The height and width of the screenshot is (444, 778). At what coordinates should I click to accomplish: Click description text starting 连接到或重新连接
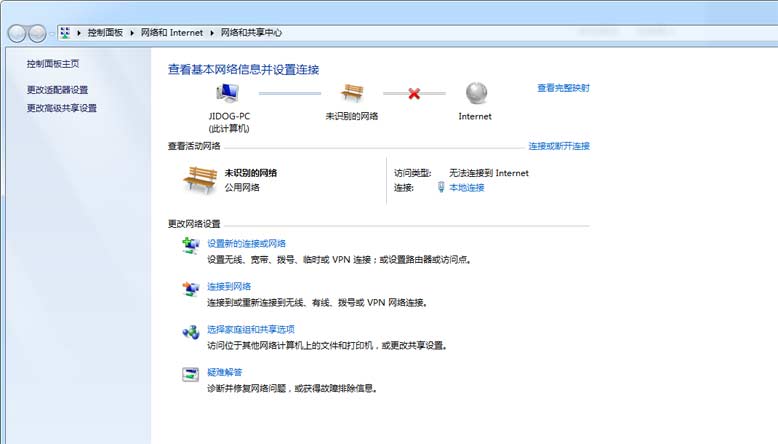317,303
